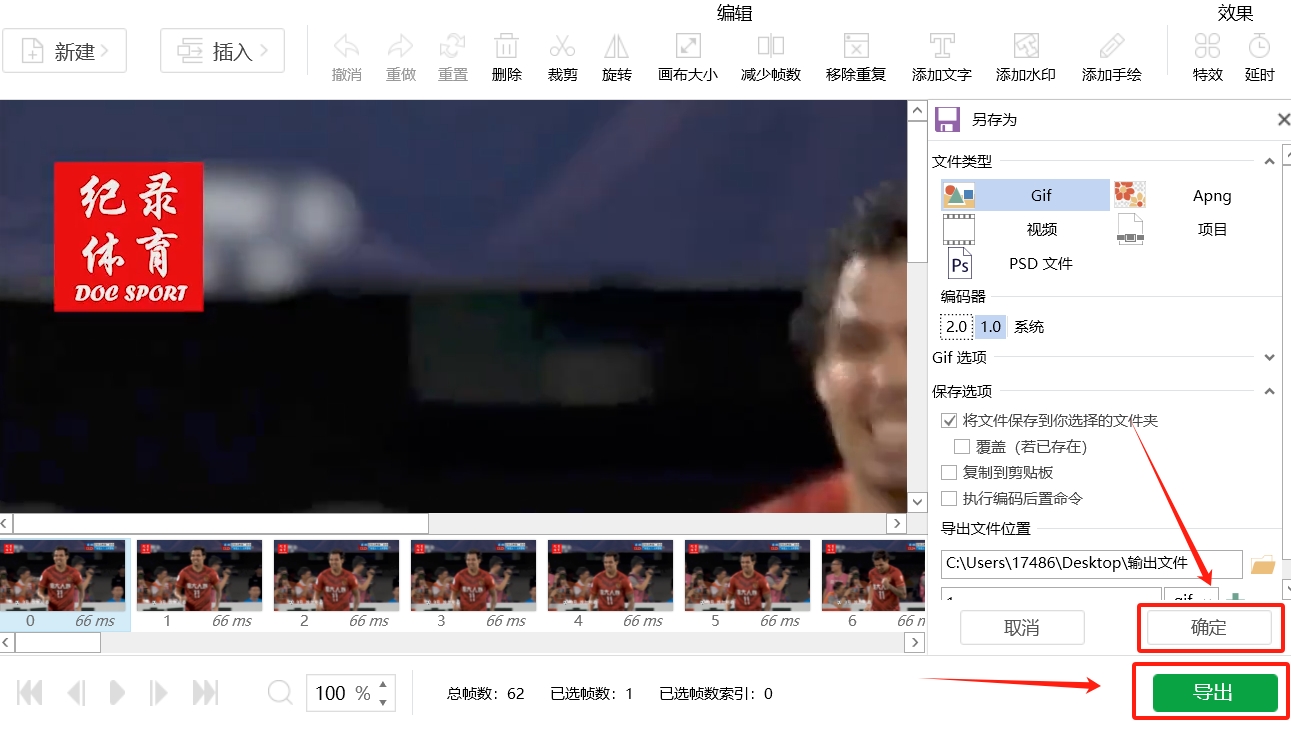The image size is (1291, 729).
Task: Play the animation preview
Action: pos(117,692)
